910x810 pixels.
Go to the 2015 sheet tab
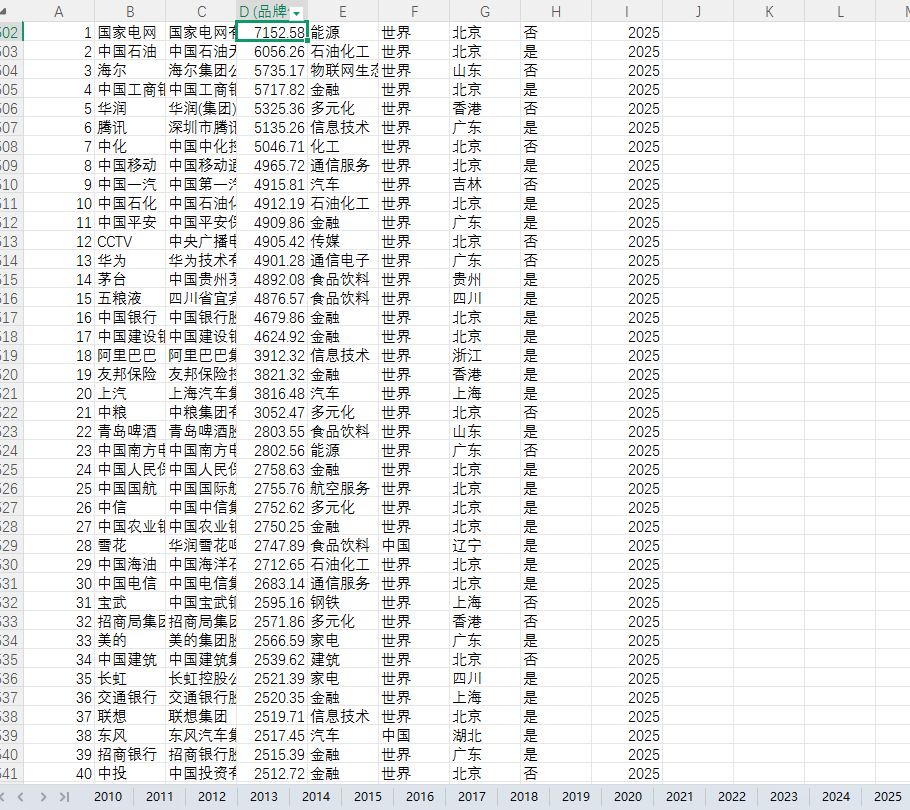point(368,797)
